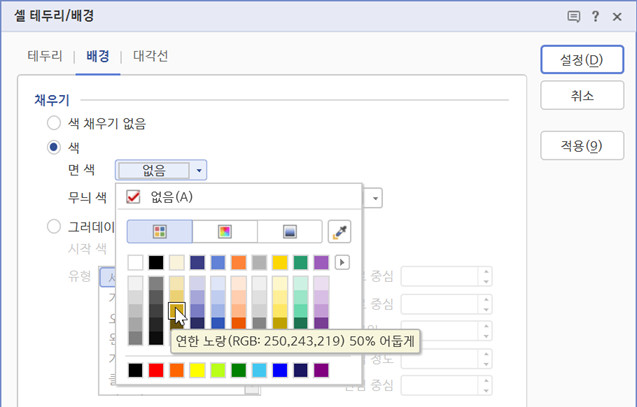The height and width of the screenshot is (407, 637).
Task: Pick dark green in the standard colors row
Action: point(239,370)
